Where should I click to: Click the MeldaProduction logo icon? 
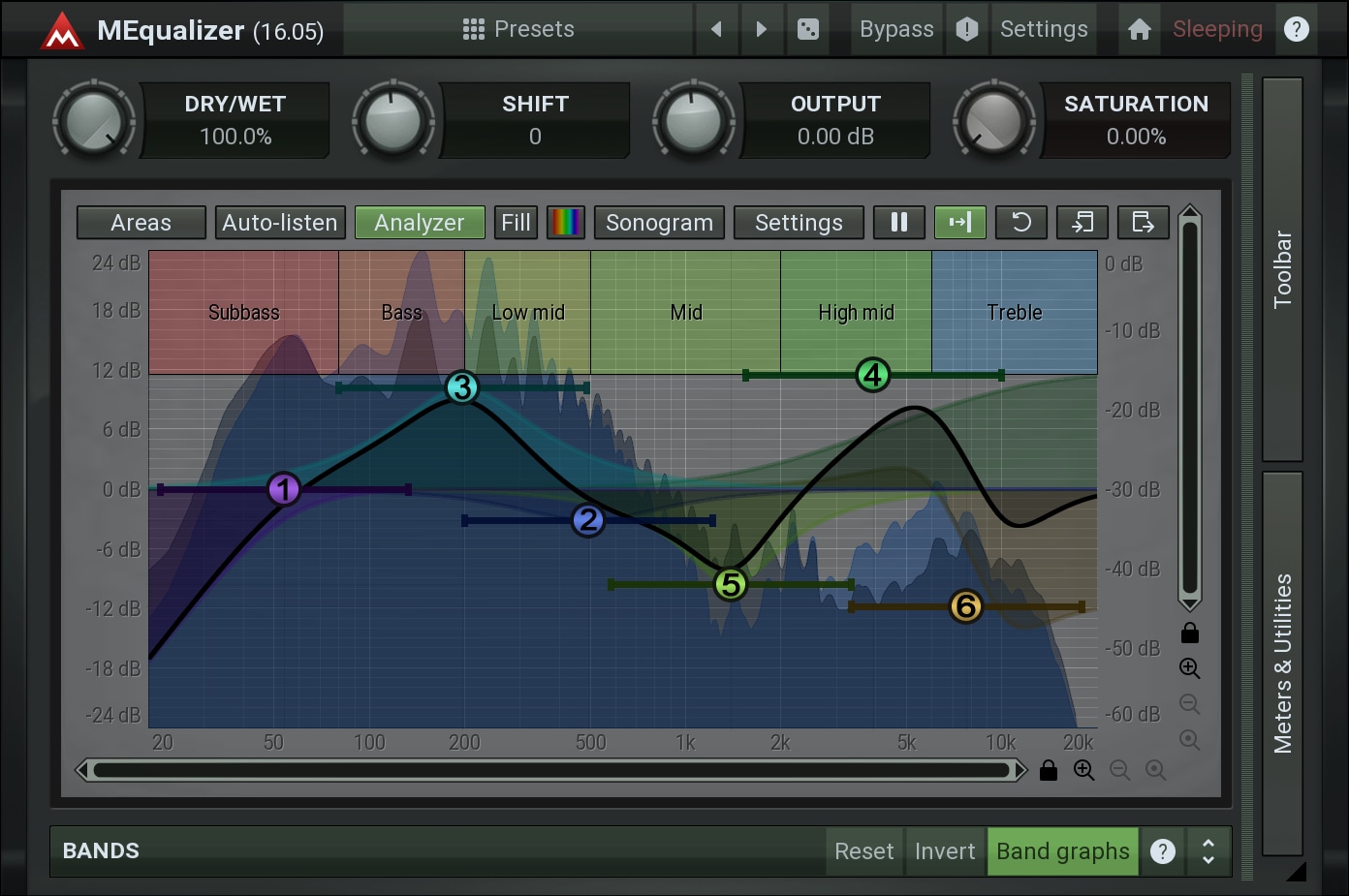(63, 30)
